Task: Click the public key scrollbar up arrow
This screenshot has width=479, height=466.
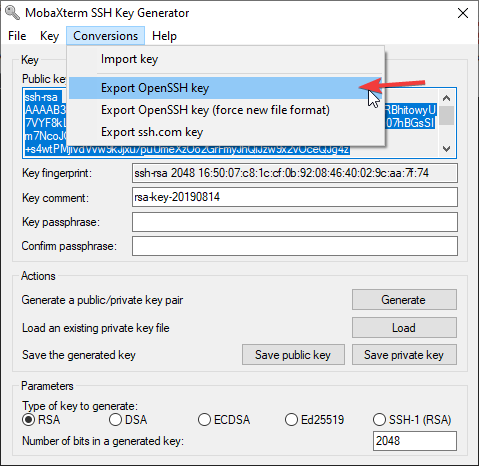Action: point(446,98)
